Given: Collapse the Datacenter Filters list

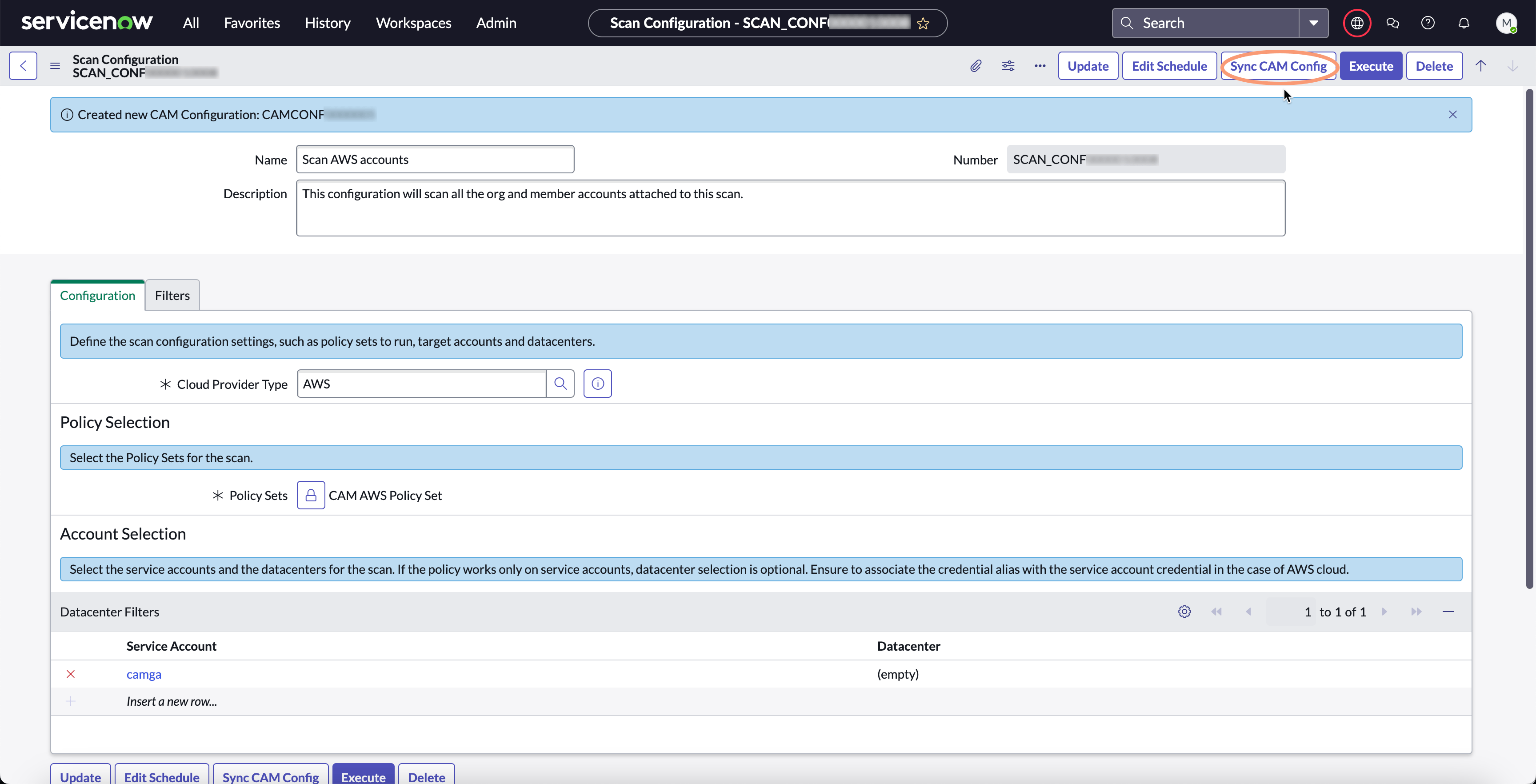Looking at the screenshot, I should tap(1448, 612).
